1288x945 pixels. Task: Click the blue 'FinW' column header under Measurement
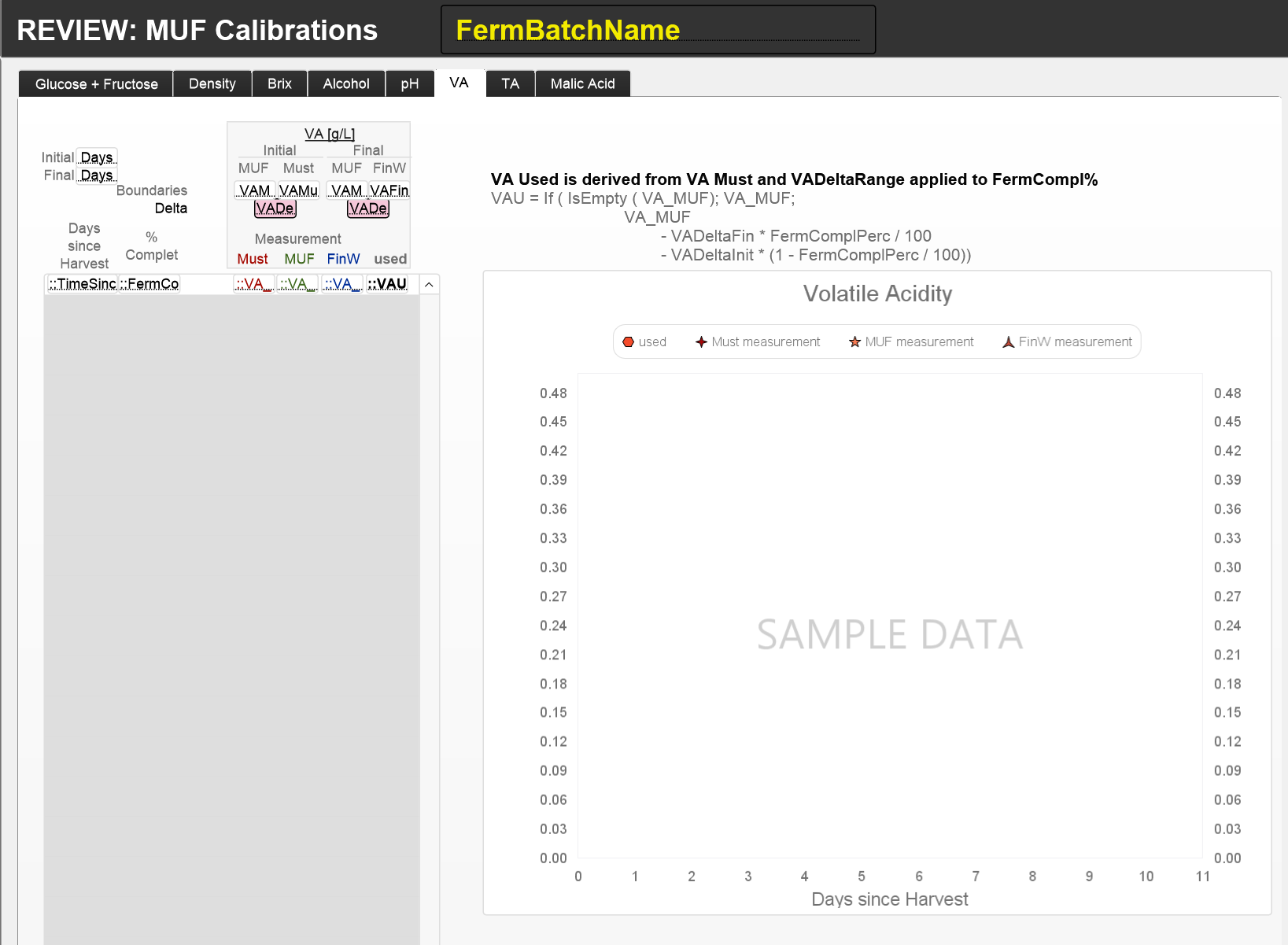343,259
